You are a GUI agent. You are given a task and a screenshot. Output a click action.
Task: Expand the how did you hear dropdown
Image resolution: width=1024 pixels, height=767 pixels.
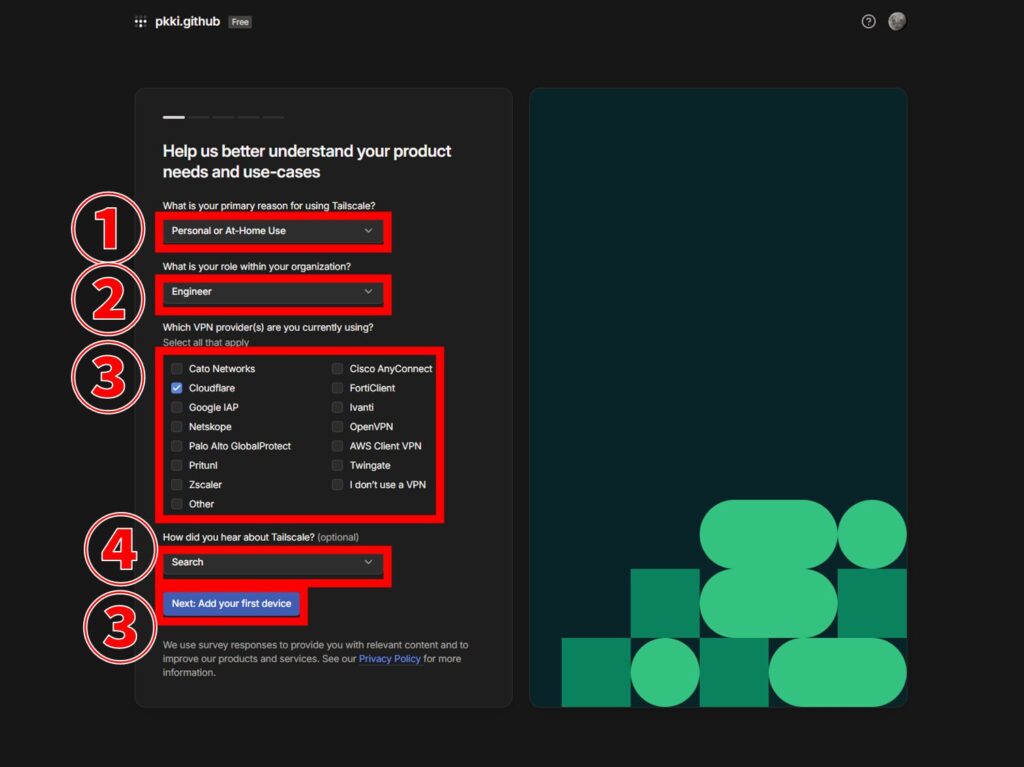272,563
